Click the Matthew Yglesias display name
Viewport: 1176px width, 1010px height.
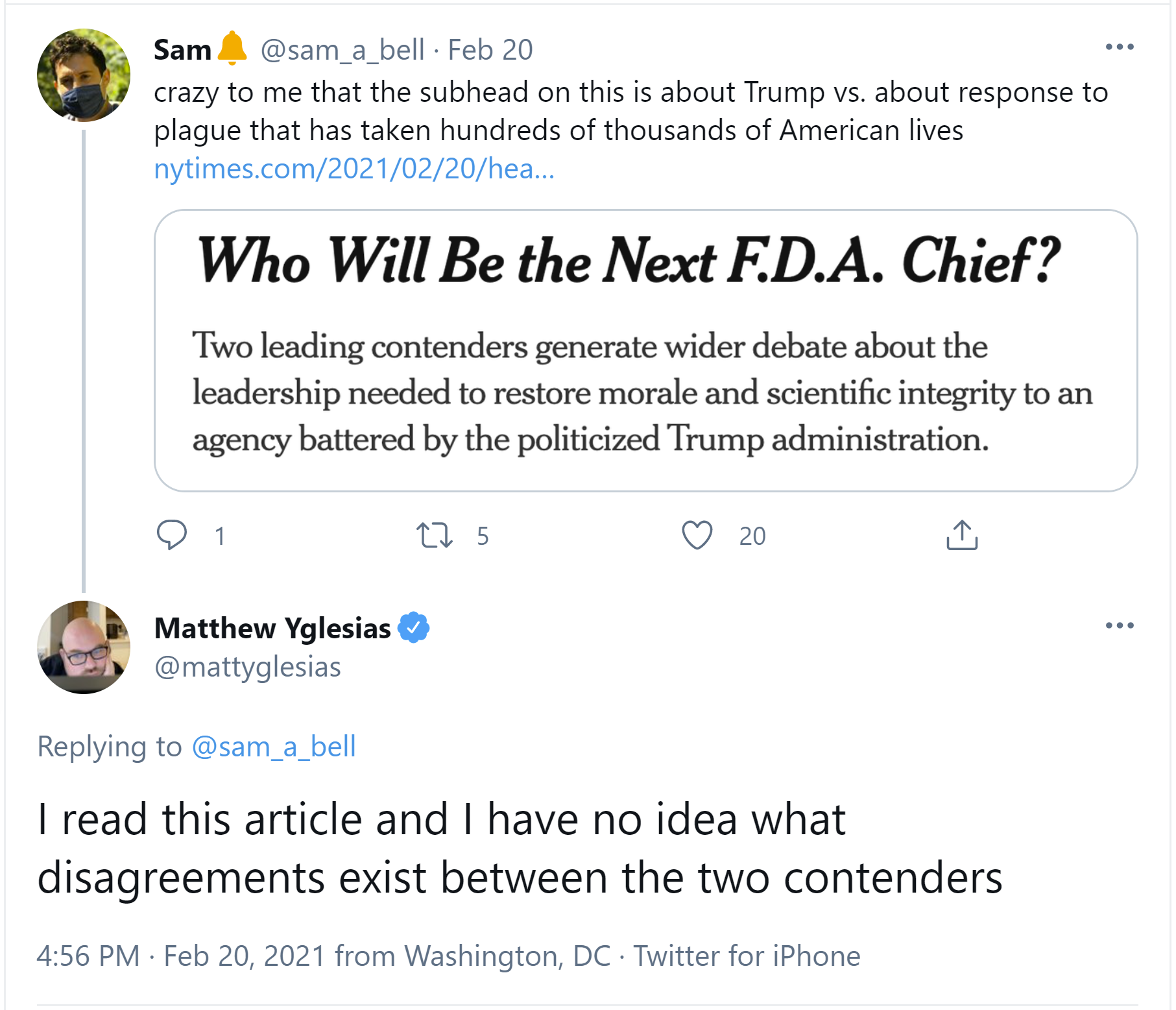tap(272, 628)
